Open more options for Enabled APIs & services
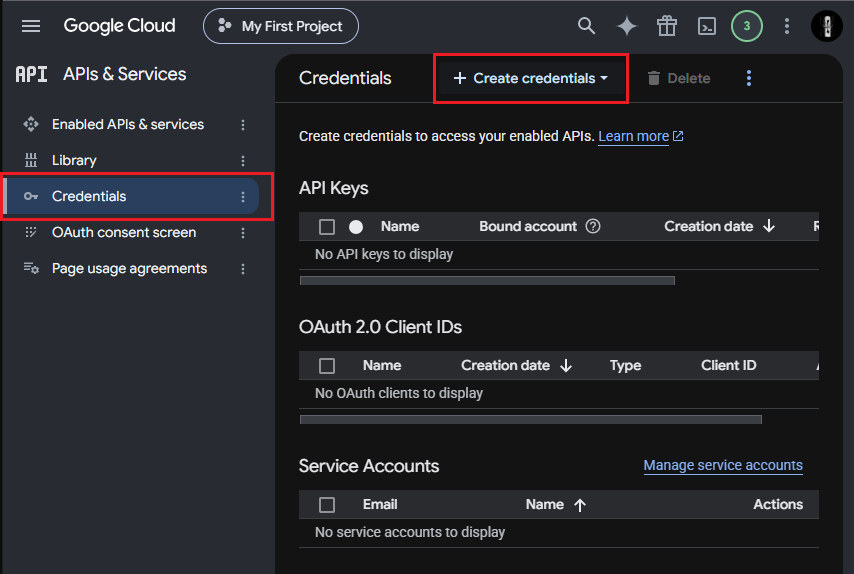Viewport: 854px width, 574px height. (243, 125)
